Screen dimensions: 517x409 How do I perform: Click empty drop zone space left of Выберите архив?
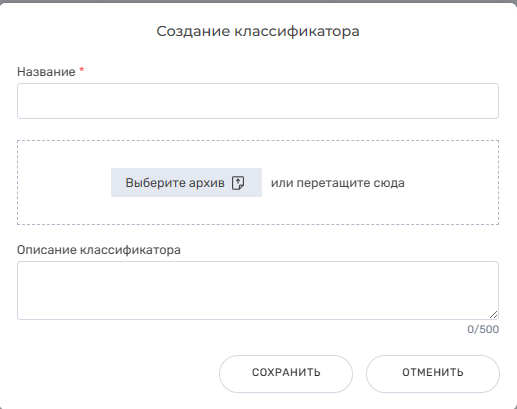click(63, 183)
